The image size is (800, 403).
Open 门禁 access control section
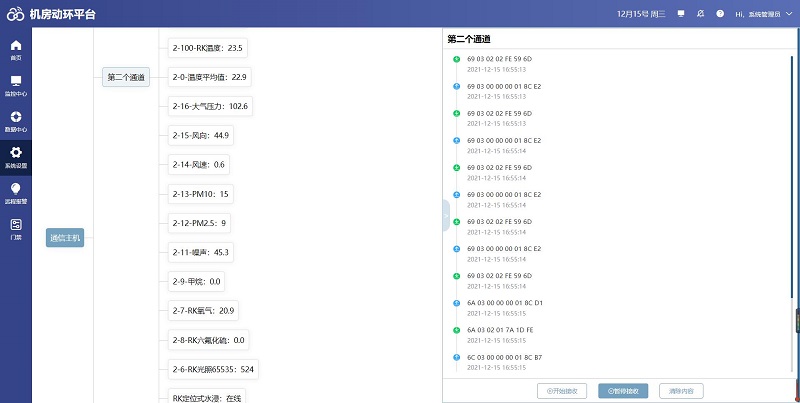tap(15, 229)
